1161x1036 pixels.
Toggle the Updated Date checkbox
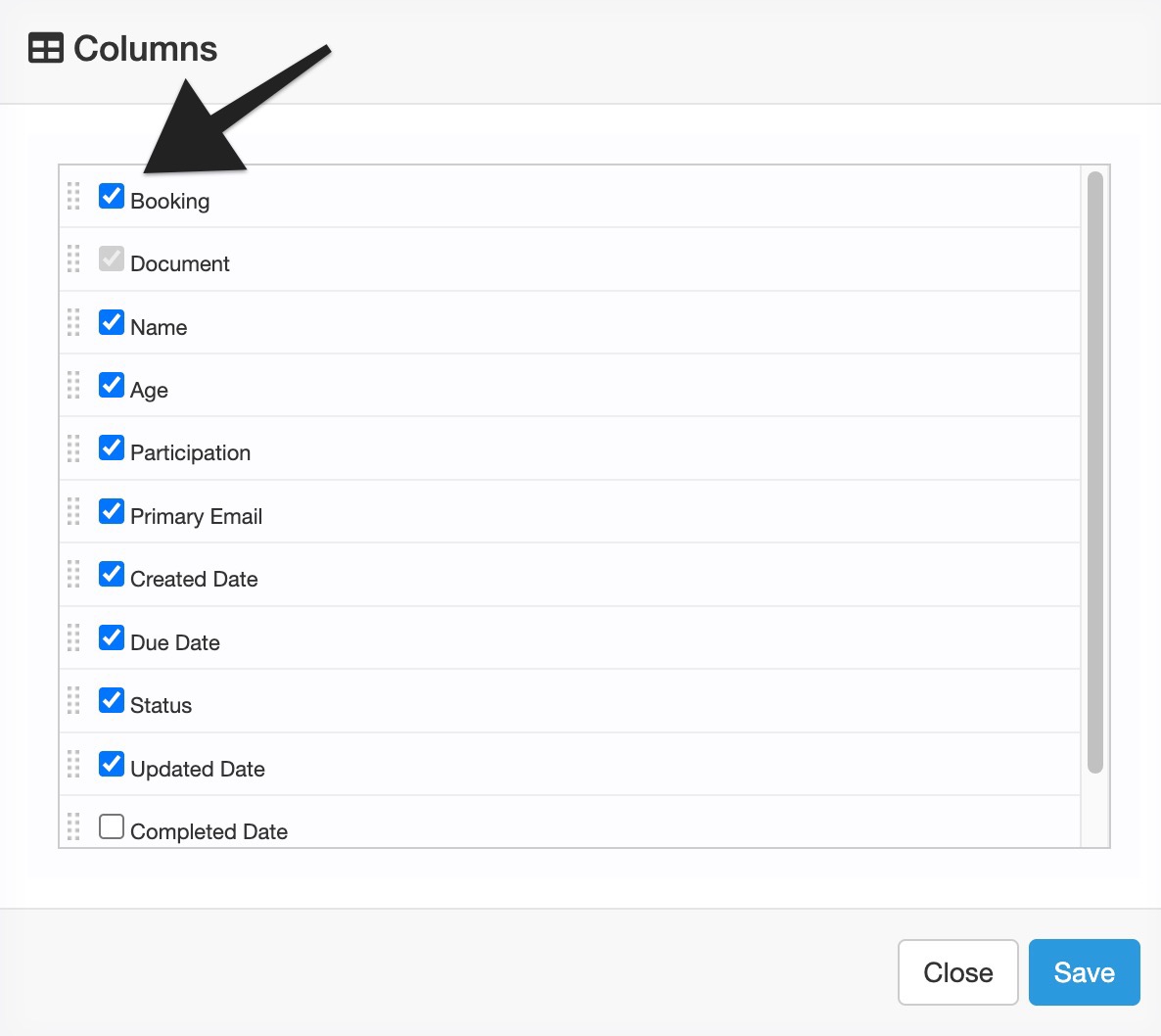pyautogui.click(x=111, y=764)
